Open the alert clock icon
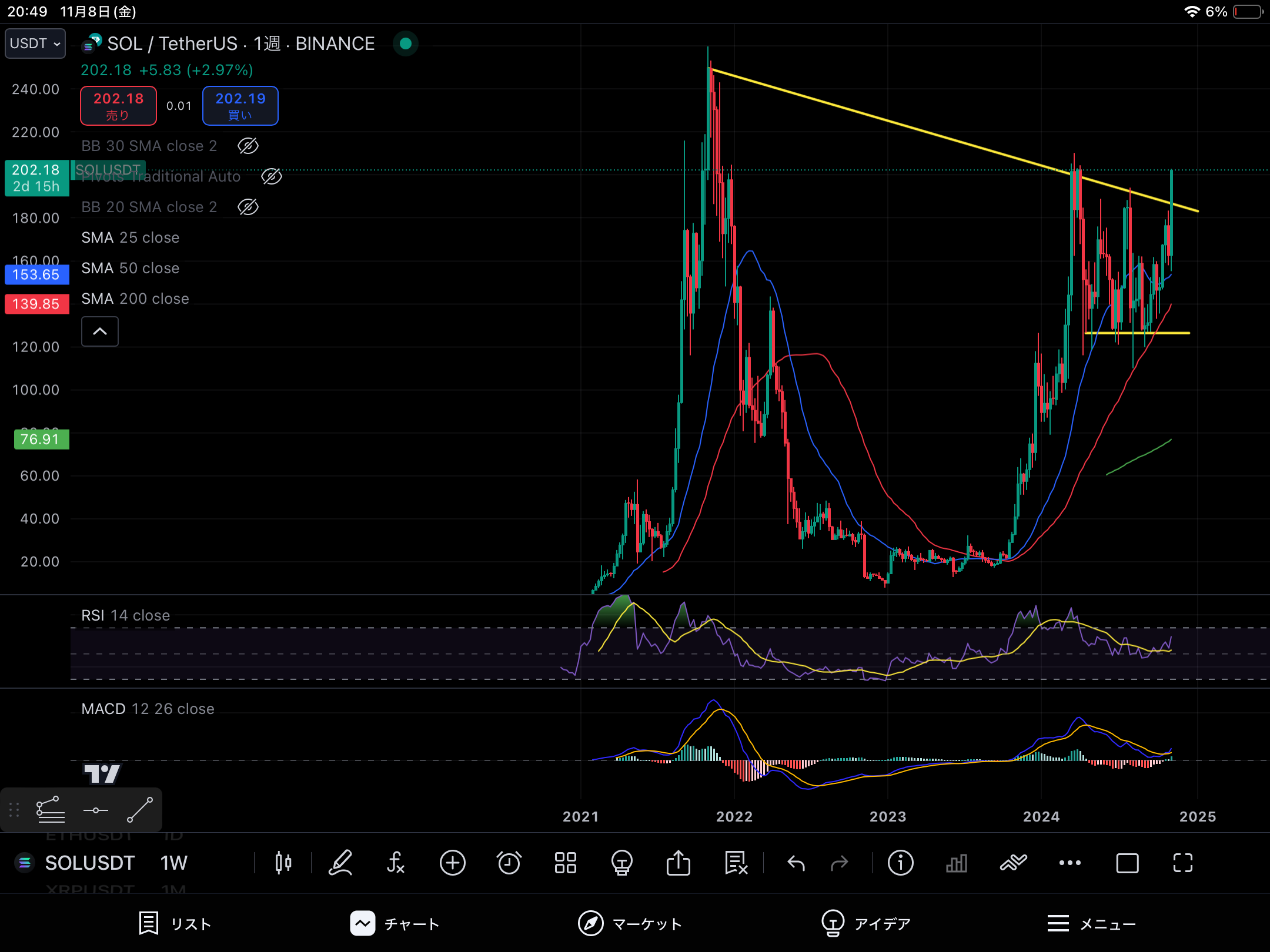 coord(509,863)
